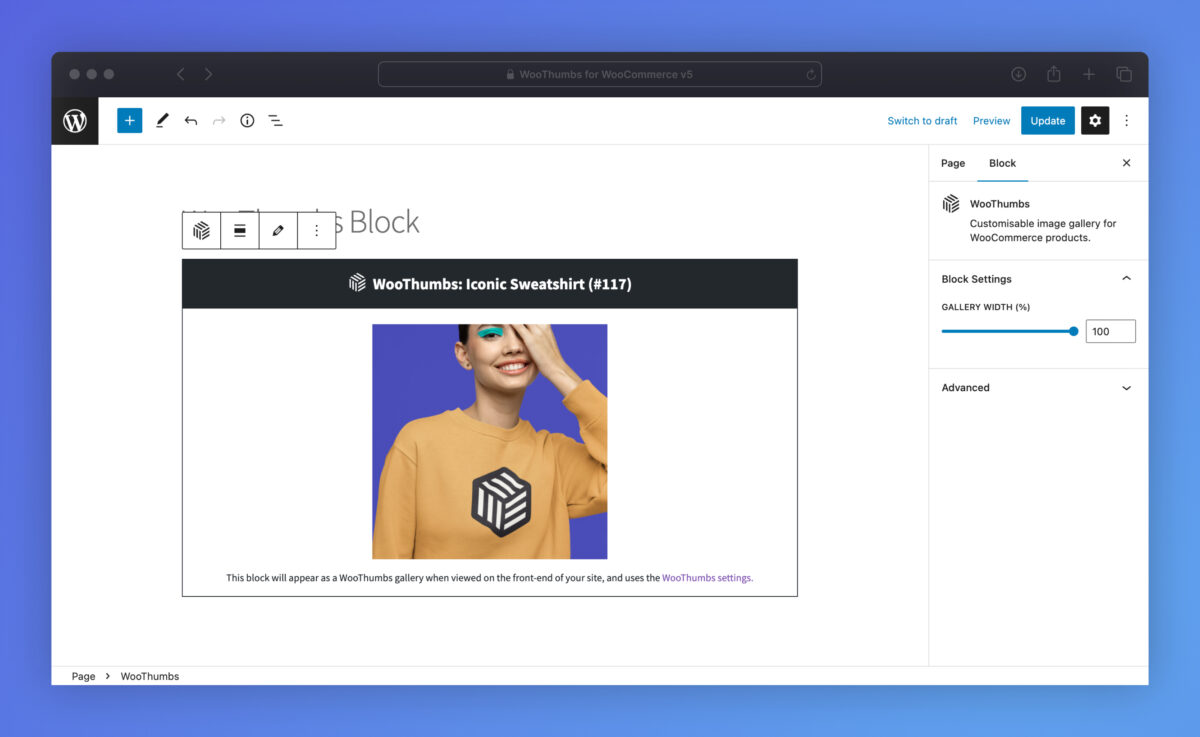Switch to the Page tab

click(953, 163)
